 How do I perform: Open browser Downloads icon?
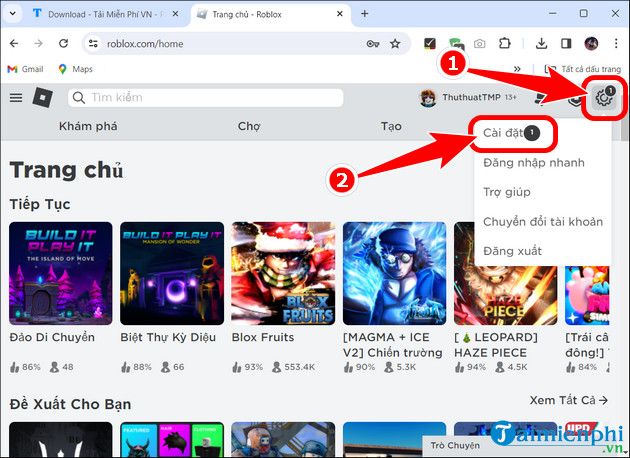pyautogui.click(x=542, y=43)
